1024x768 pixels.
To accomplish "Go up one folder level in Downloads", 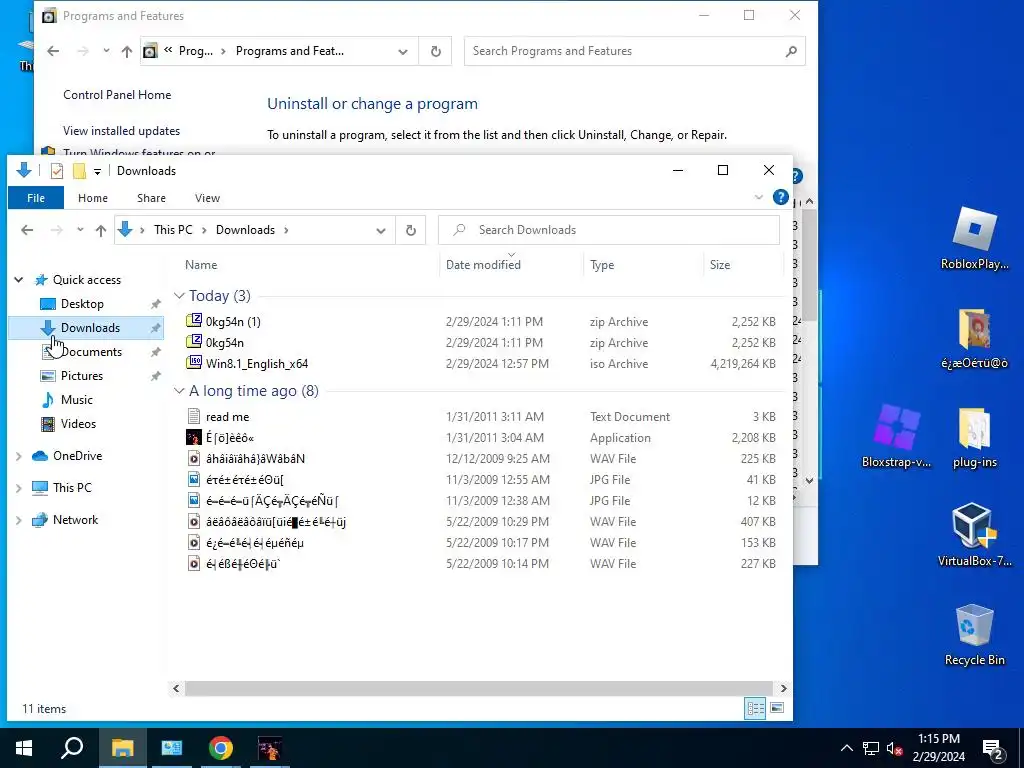I will 101,230.
